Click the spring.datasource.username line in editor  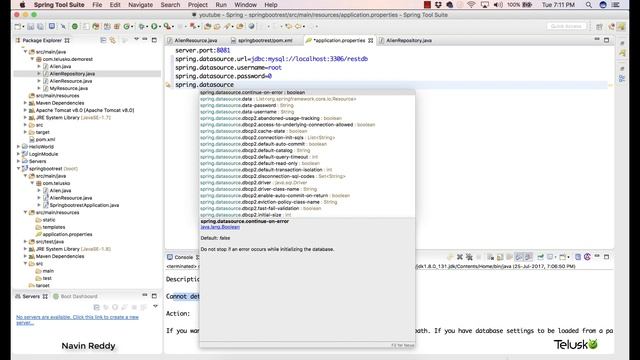coord(228,67)
